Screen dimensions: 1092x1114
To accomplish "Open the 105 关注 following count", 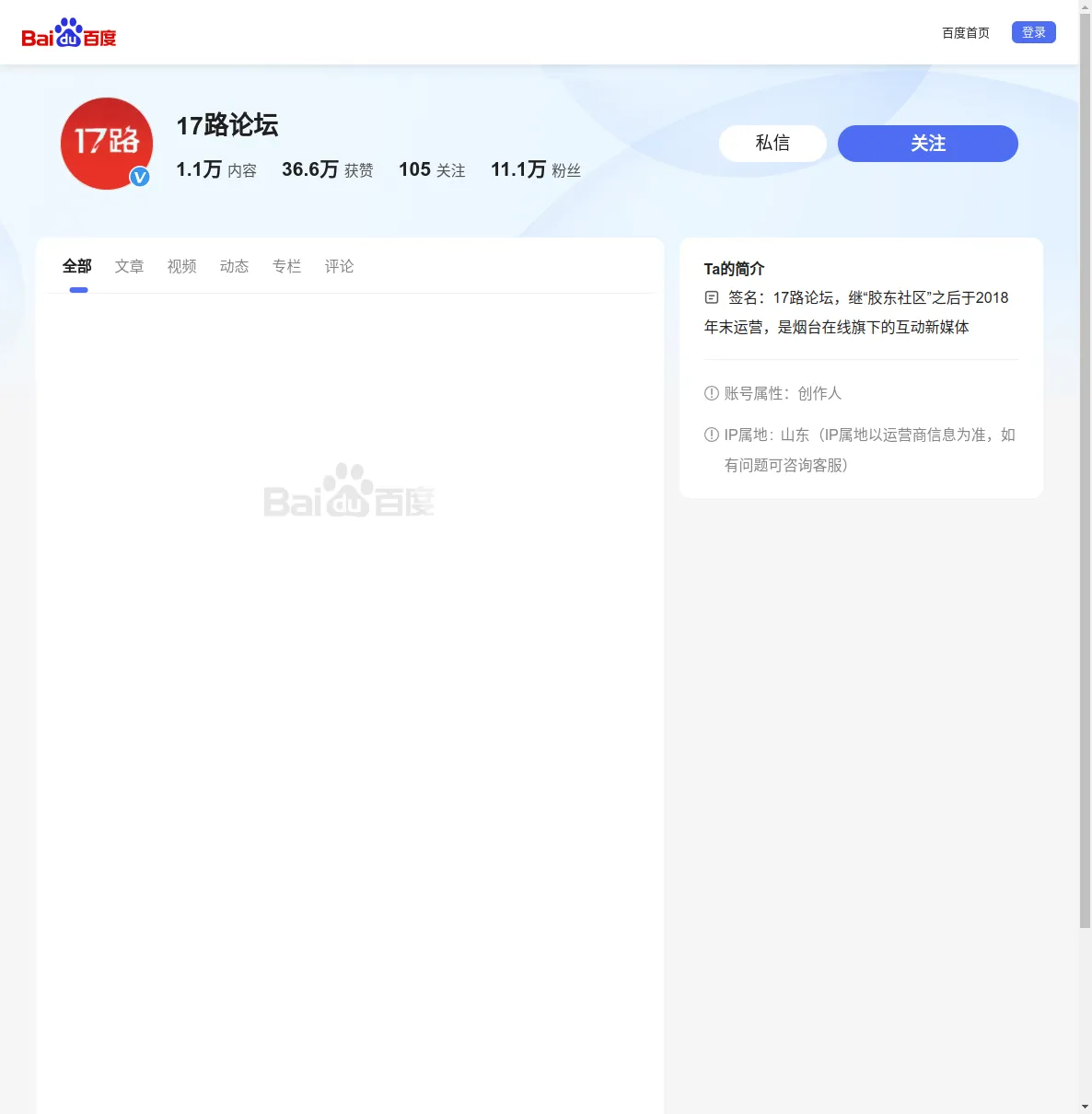I will tap(433, 169).
